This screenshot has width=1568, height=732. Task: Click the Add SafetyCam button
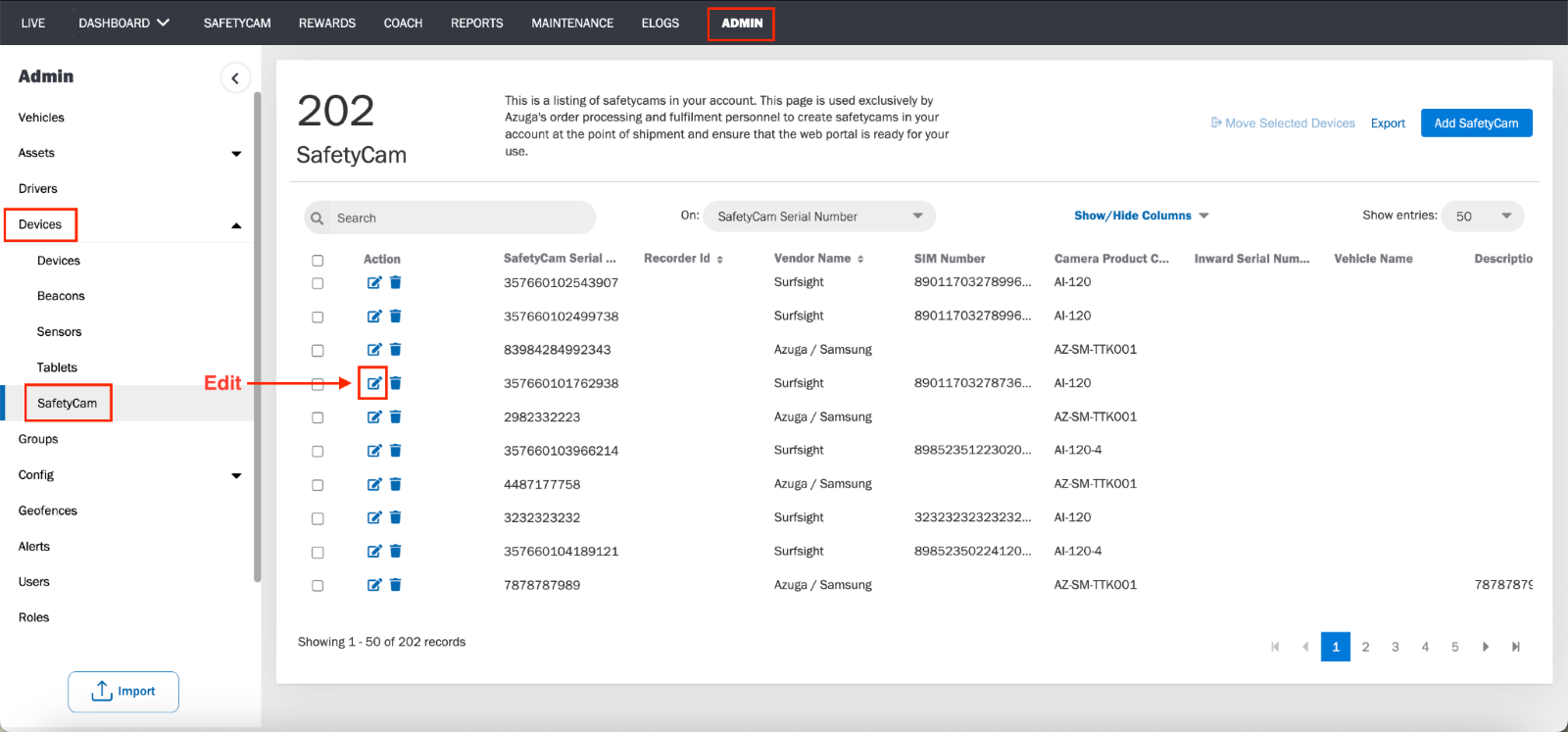1476,123
